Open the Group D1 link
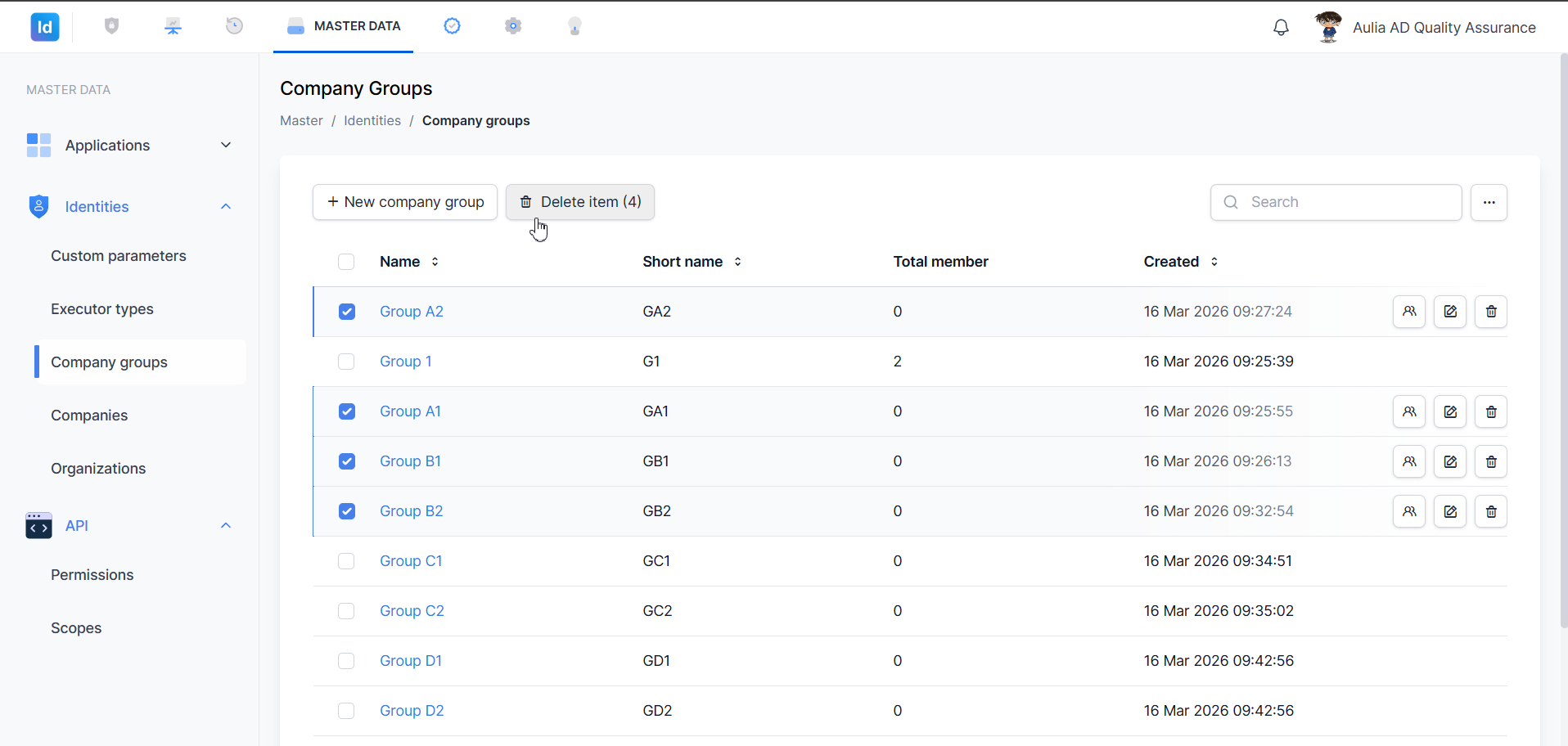The image size is (1568, 746). click(411, 661)
